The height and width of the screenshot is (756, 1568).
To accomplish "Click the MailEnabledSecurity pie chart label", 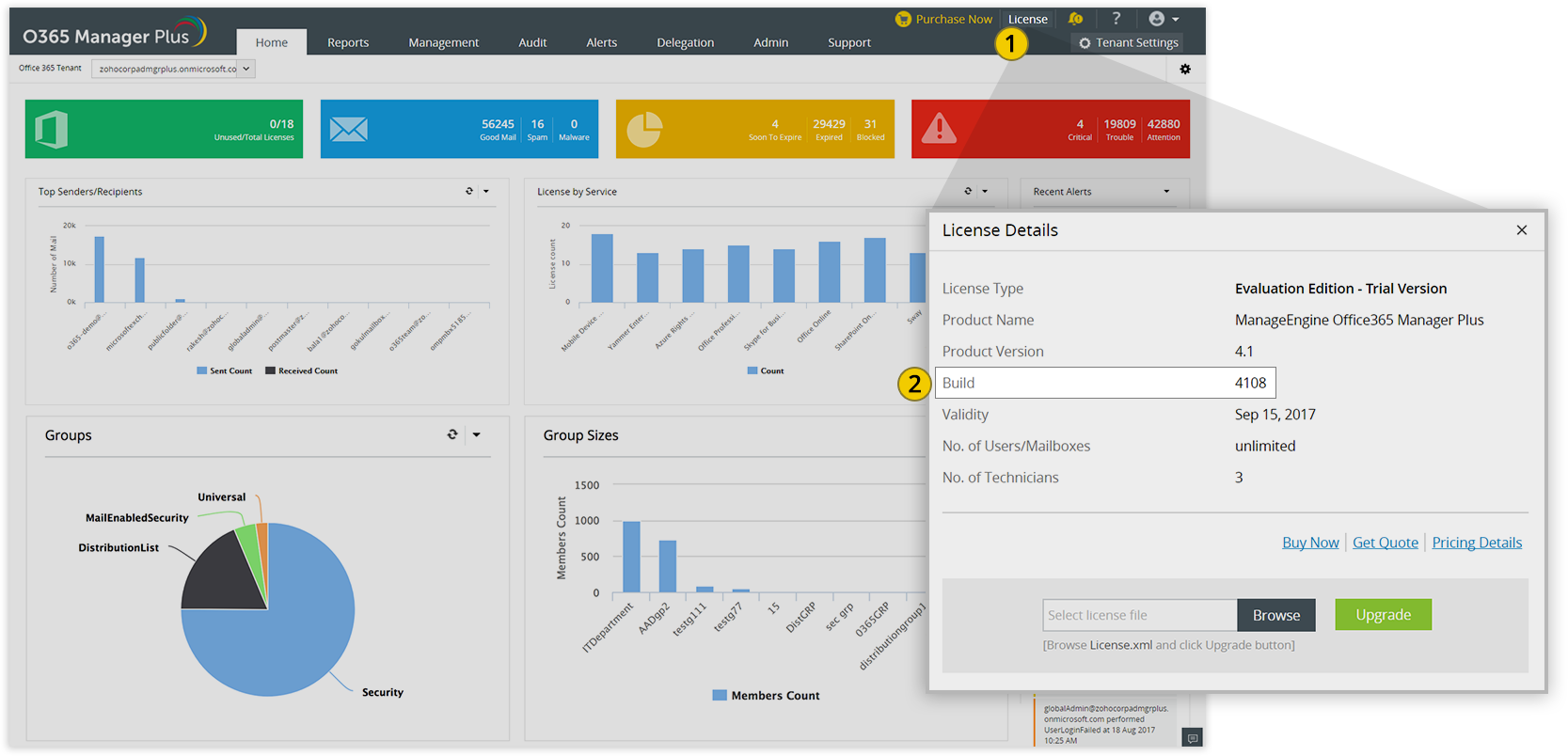I will coord(137,517).
